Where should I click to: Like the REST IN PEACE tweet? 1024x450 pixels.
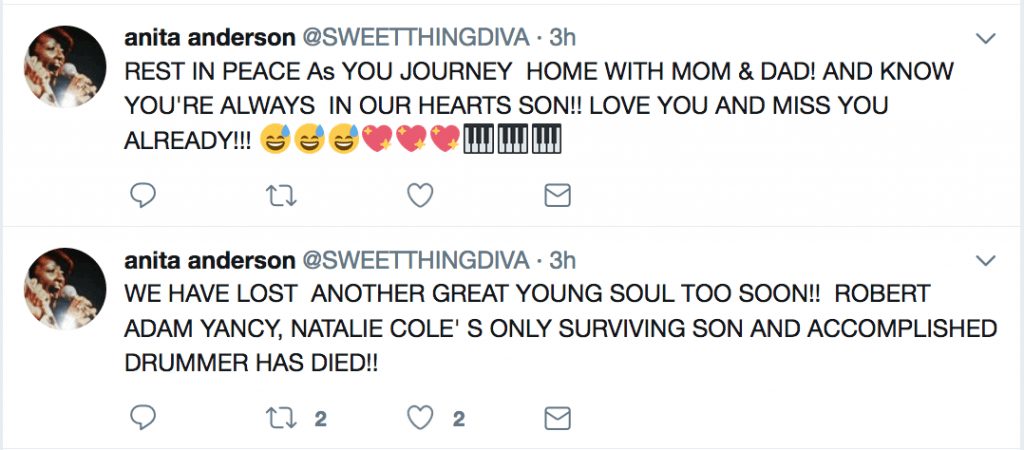point(421,195)
